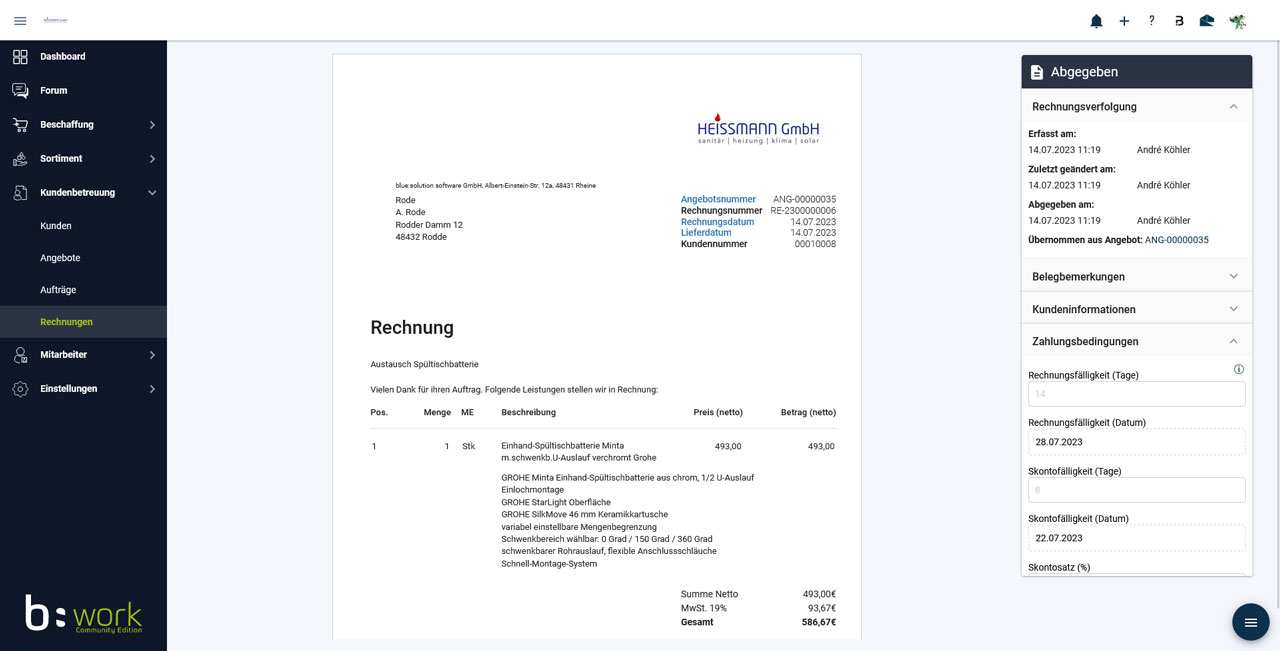This screenshot has height=651, width=1280.
Task: Click the info icon in Zahlungsbedingungen
Action: pos(1239,369)
